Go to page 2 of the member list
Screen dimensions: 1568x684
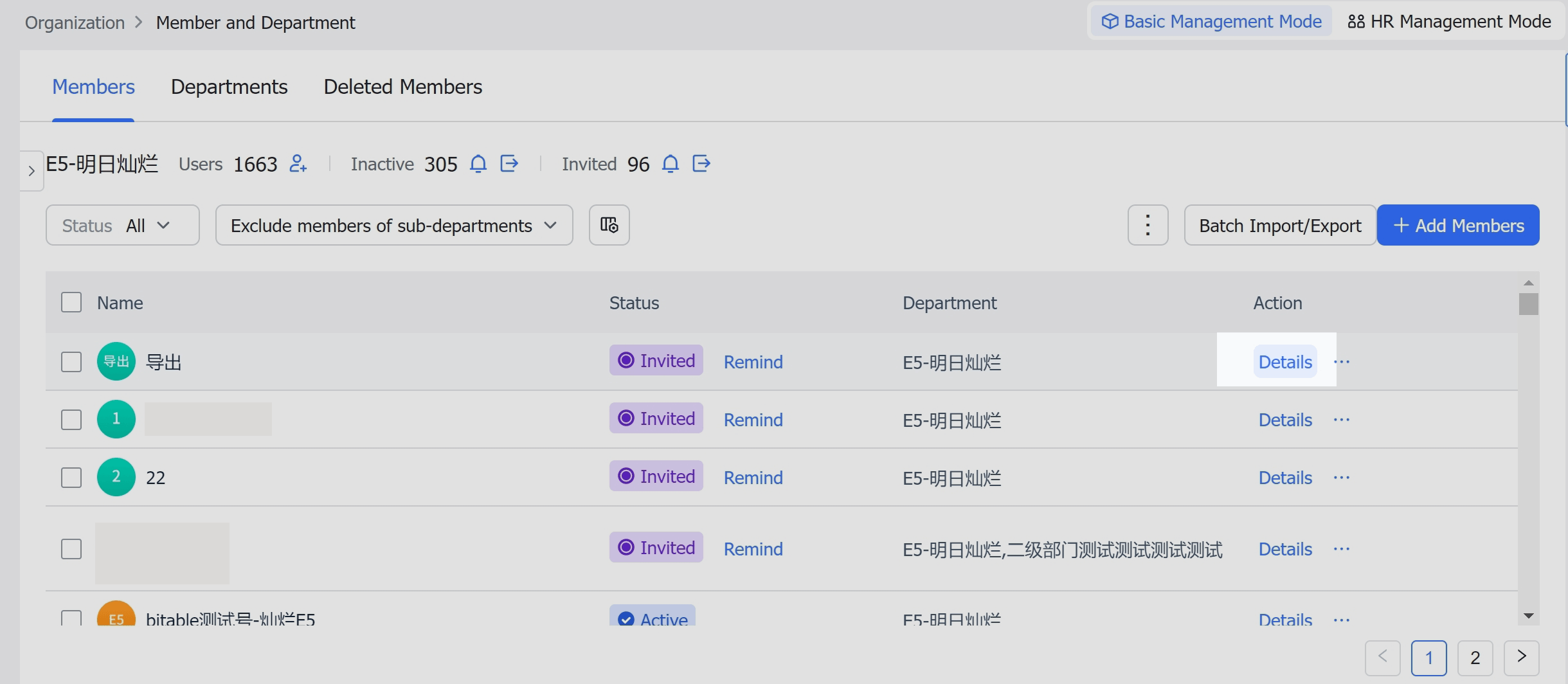pyautogui.click(x=1475, y=658)
